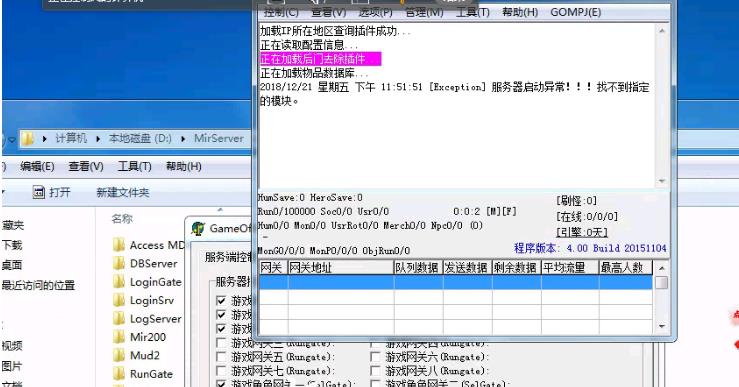Select the highlighted blue gateway table row
Screen dimensions: 739x387
pos(456,282)
